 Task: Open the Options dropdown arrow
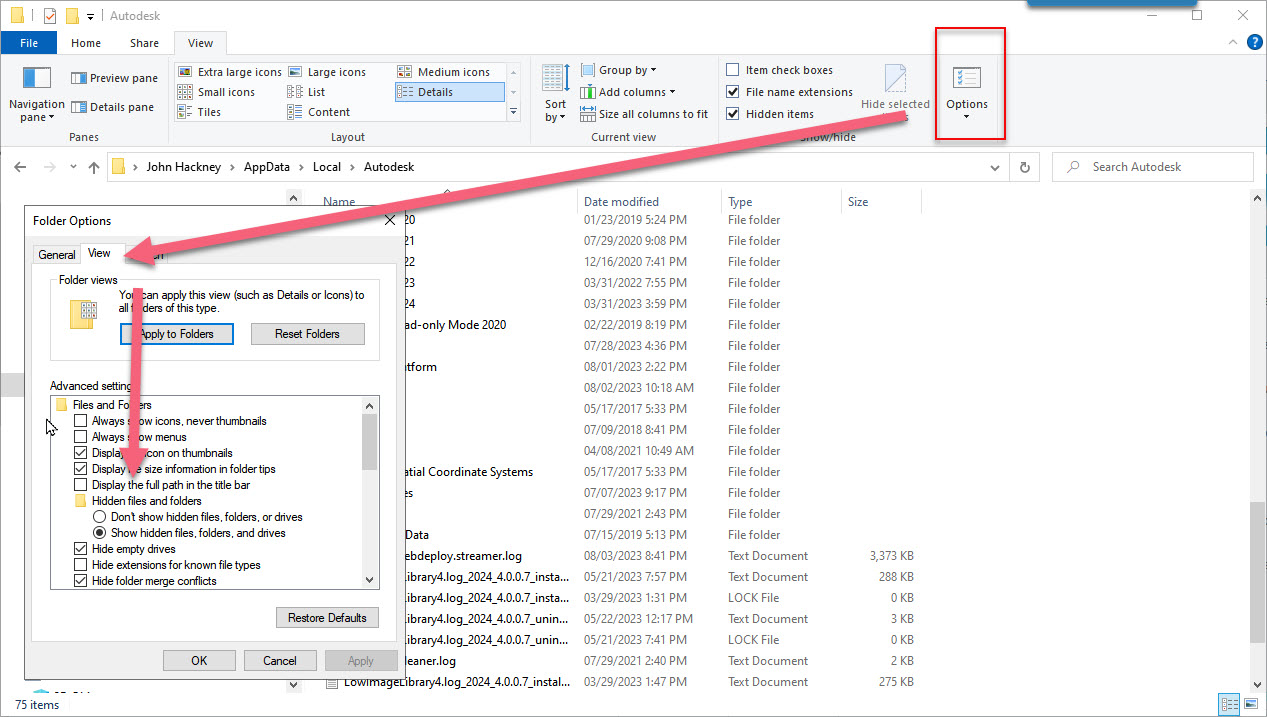(x=966, y=118)
